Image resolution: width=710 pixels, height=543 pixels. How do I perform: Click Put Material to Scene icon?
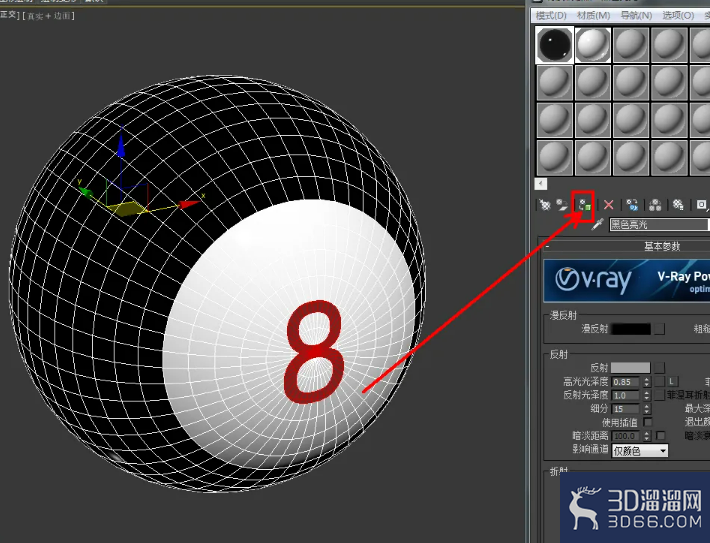click(x=562, y=205)
